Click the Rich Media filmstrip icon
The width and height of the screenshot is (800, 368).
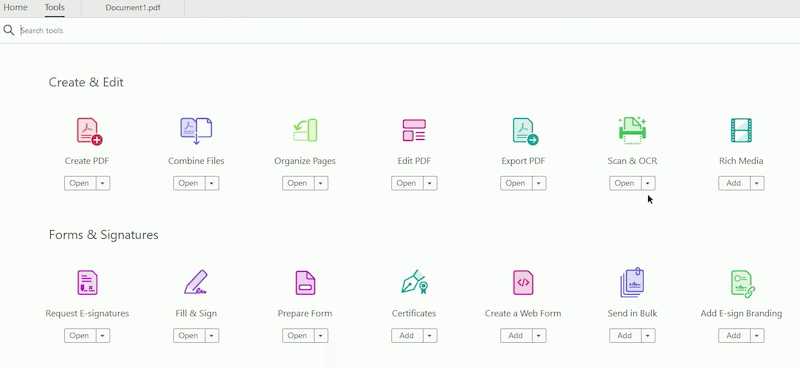pos(741,130)
